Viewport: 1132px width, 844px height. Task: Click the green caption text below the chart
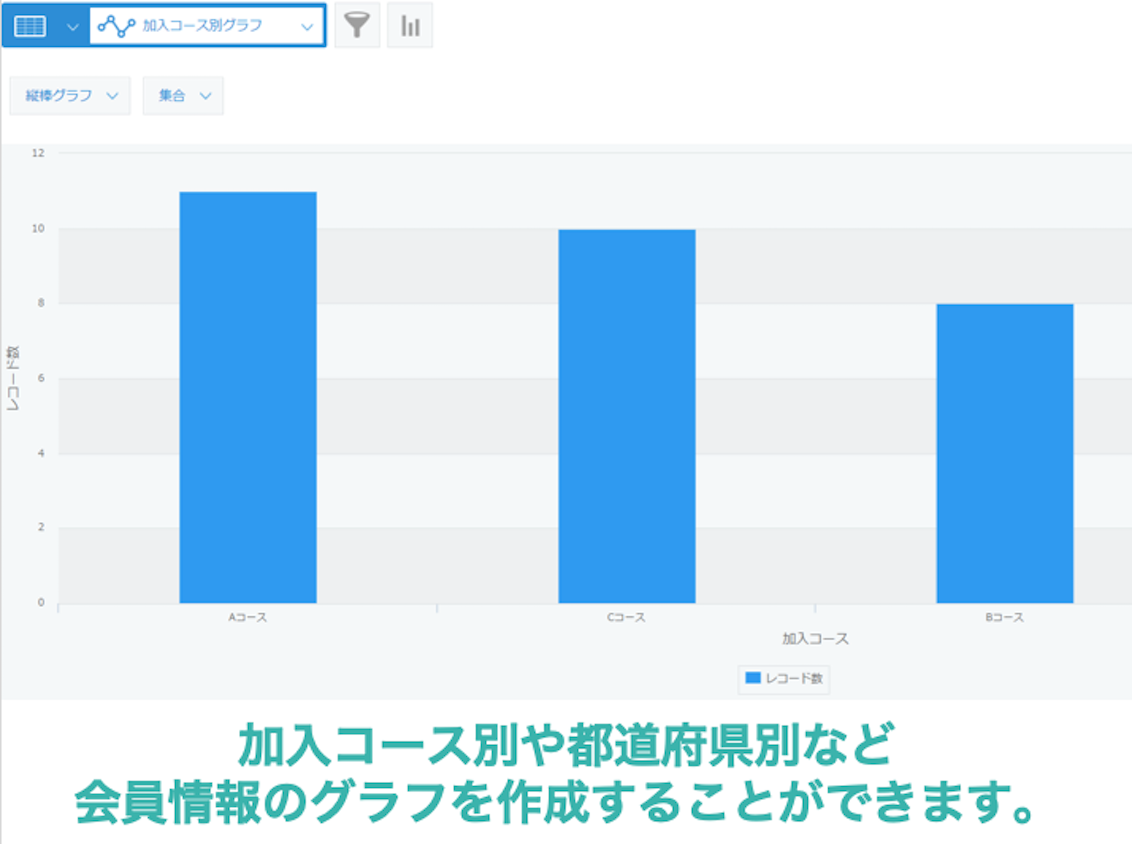555,776
